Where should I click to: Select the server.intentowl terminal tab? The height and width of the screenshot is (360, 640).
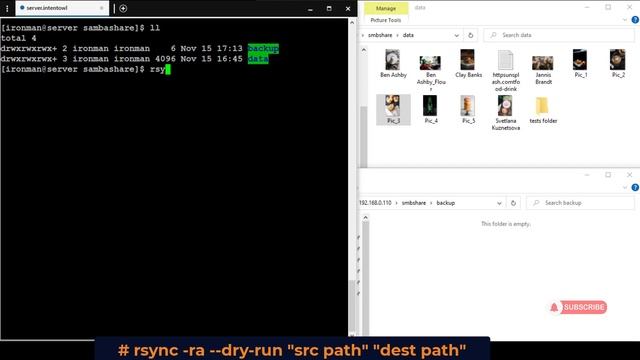[x=62, y=8]
